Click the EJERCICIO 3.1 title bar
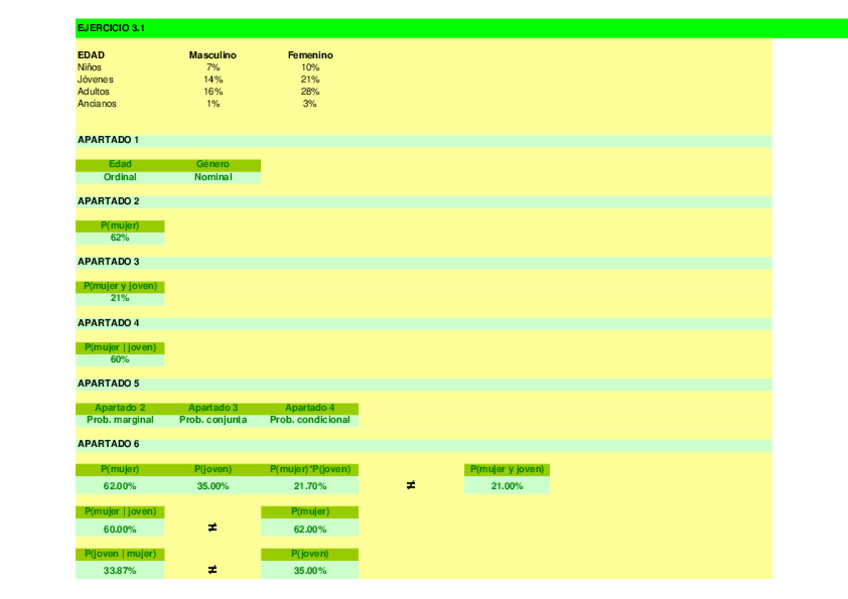 (x=111, y=28)
